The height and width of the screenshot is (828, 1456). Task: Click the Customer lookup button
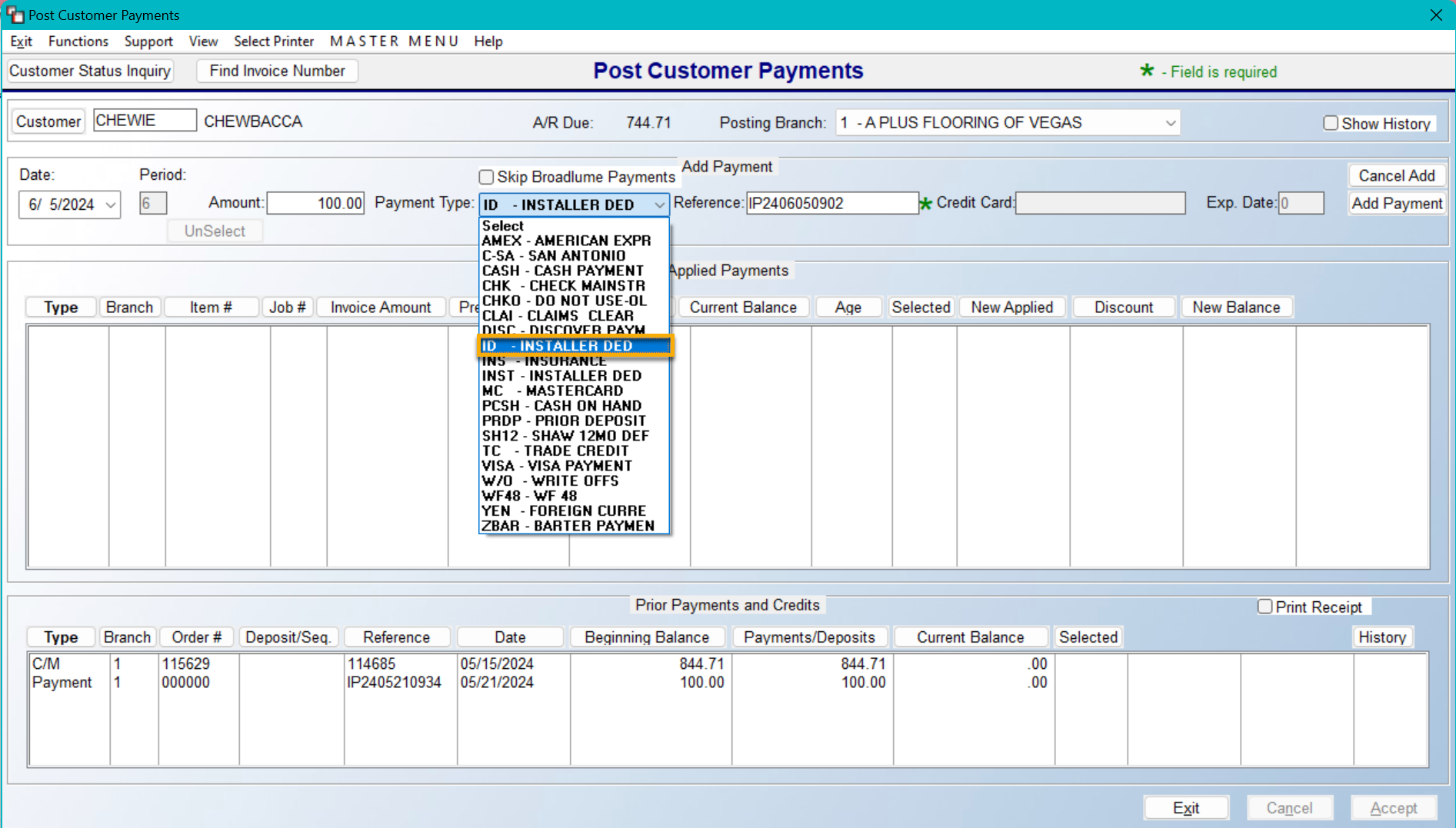click(x=48, y=121)
